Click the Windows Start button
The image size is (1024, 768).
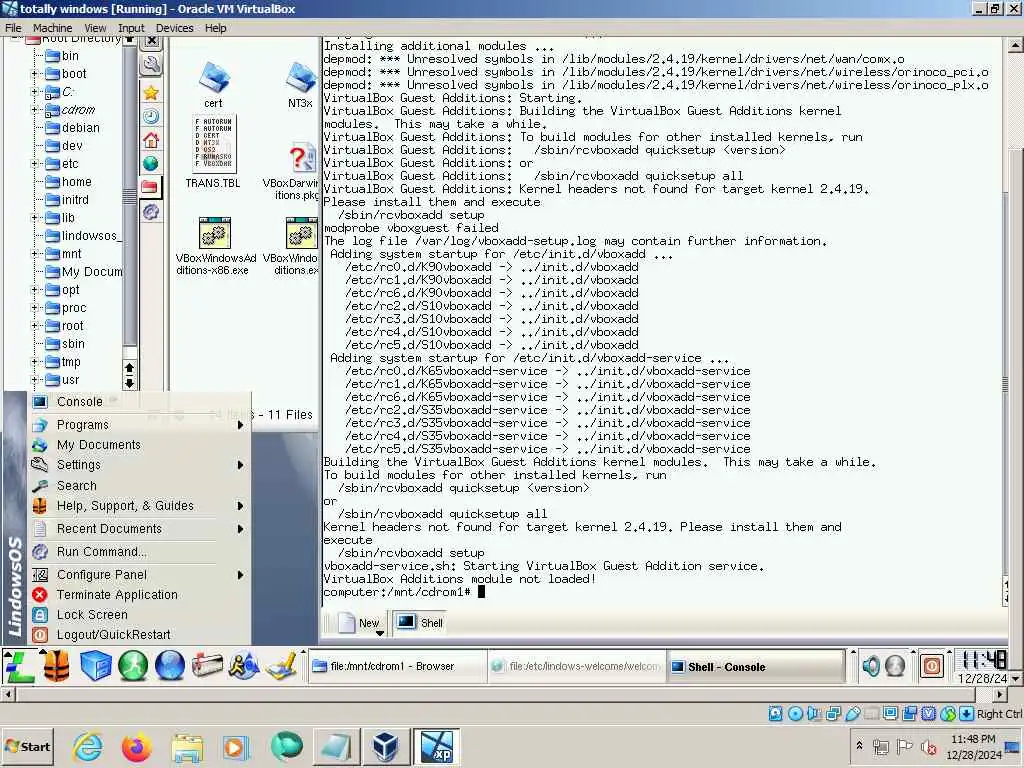click(x=27, y=746)
